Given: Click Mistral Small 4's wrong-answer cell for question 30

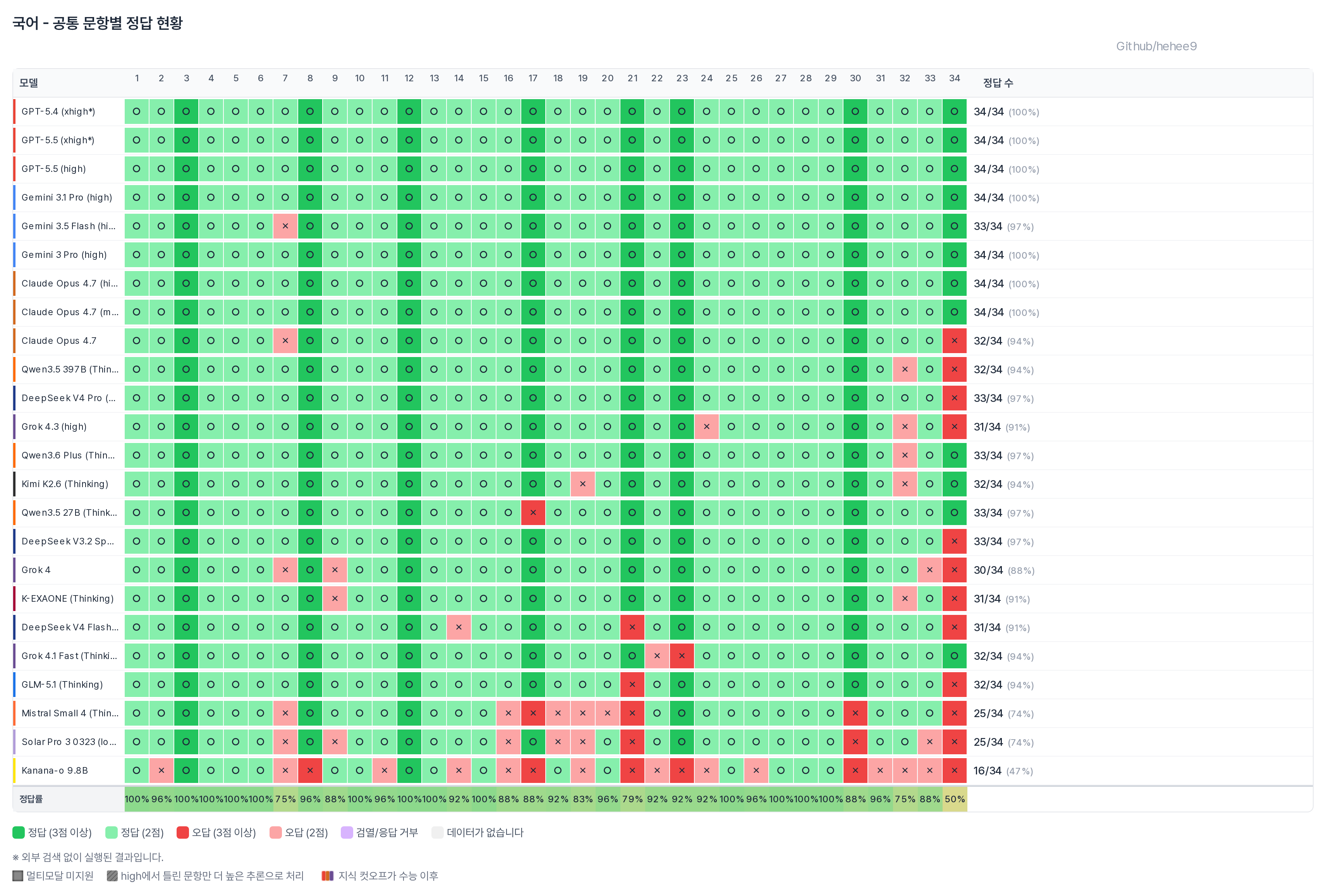Looking at the screenshot, I should [x=855, y=713].
